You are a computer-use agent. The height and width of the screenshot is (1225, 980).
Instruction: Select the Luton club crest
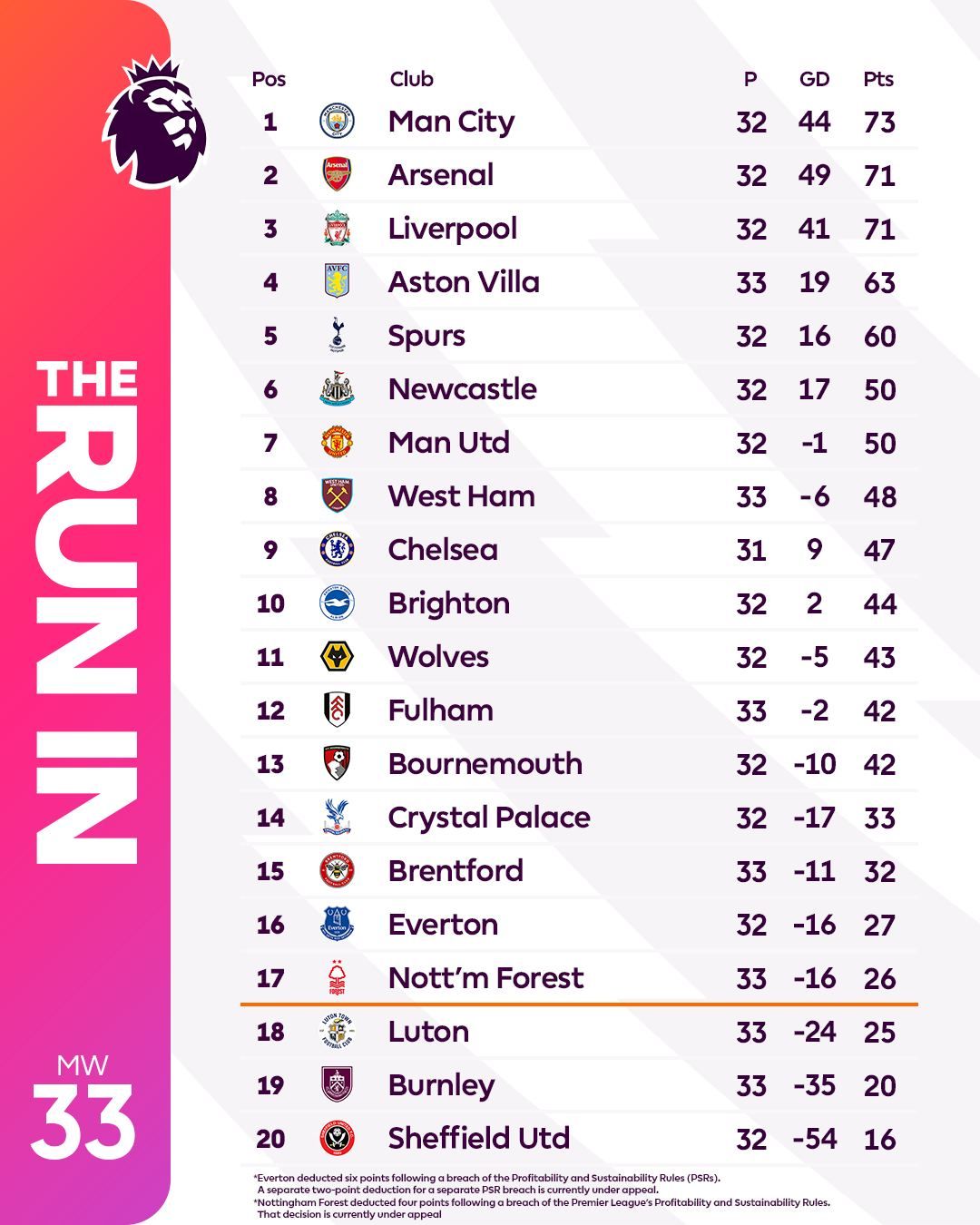coord(337,1032)
